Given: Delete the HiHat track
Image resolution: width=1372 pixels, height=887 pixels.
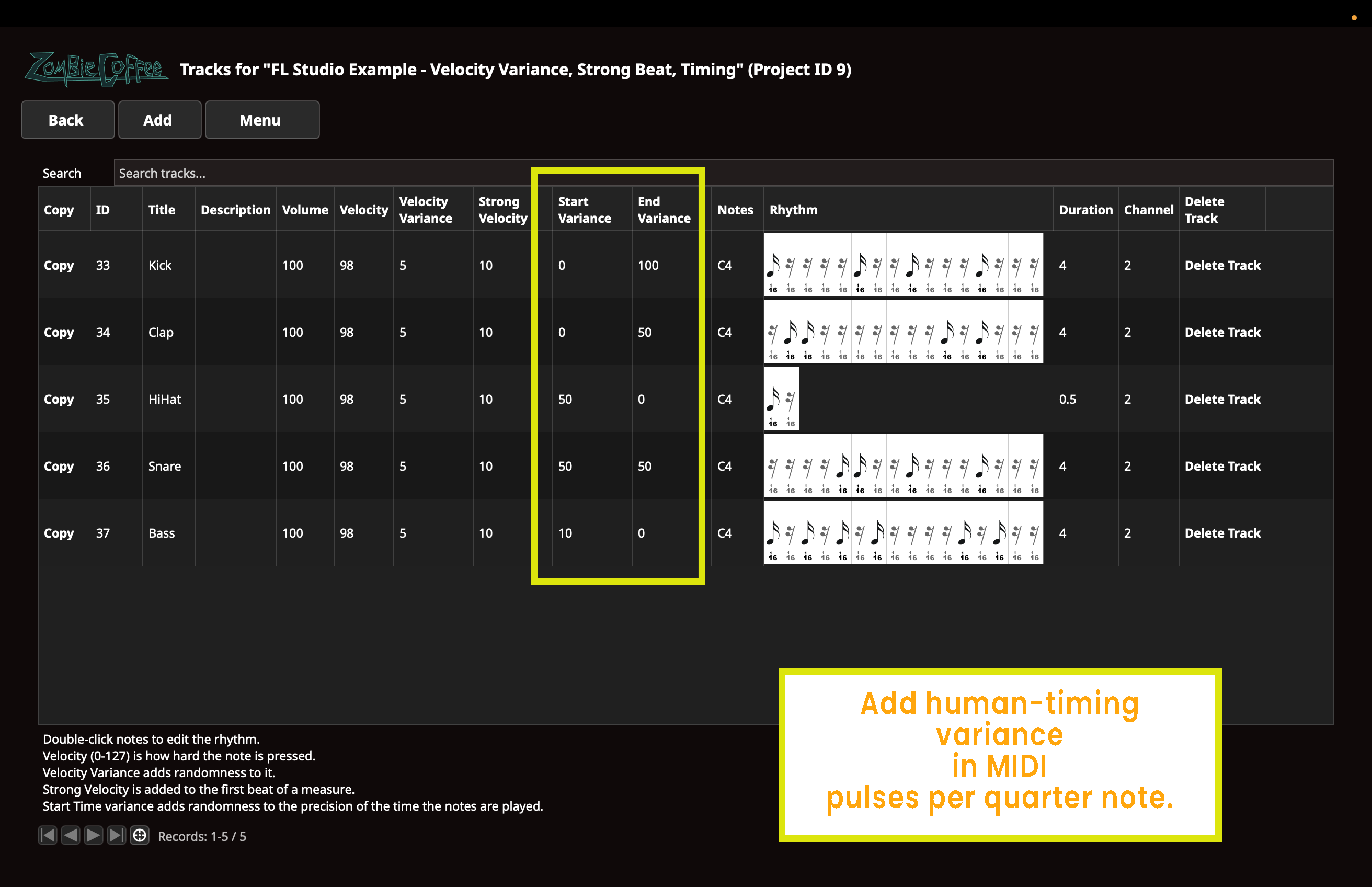Looking at the screenshot, I should 1222,399.
